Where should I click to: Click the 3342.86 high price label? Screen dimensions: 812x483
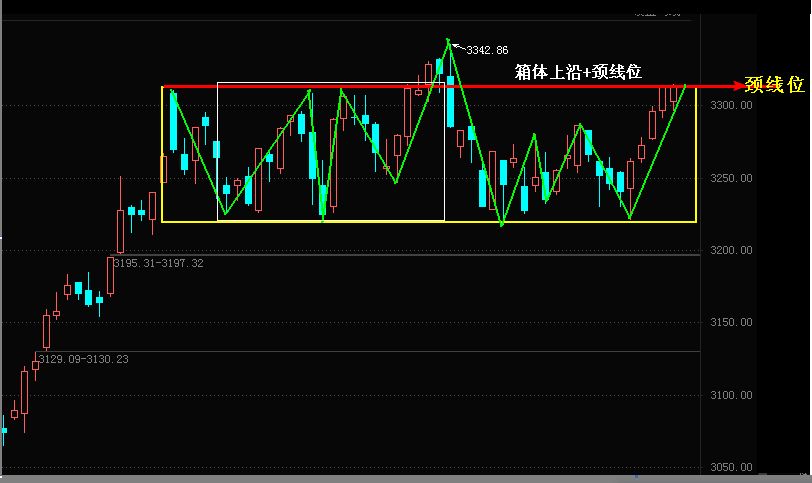[487, 50]
